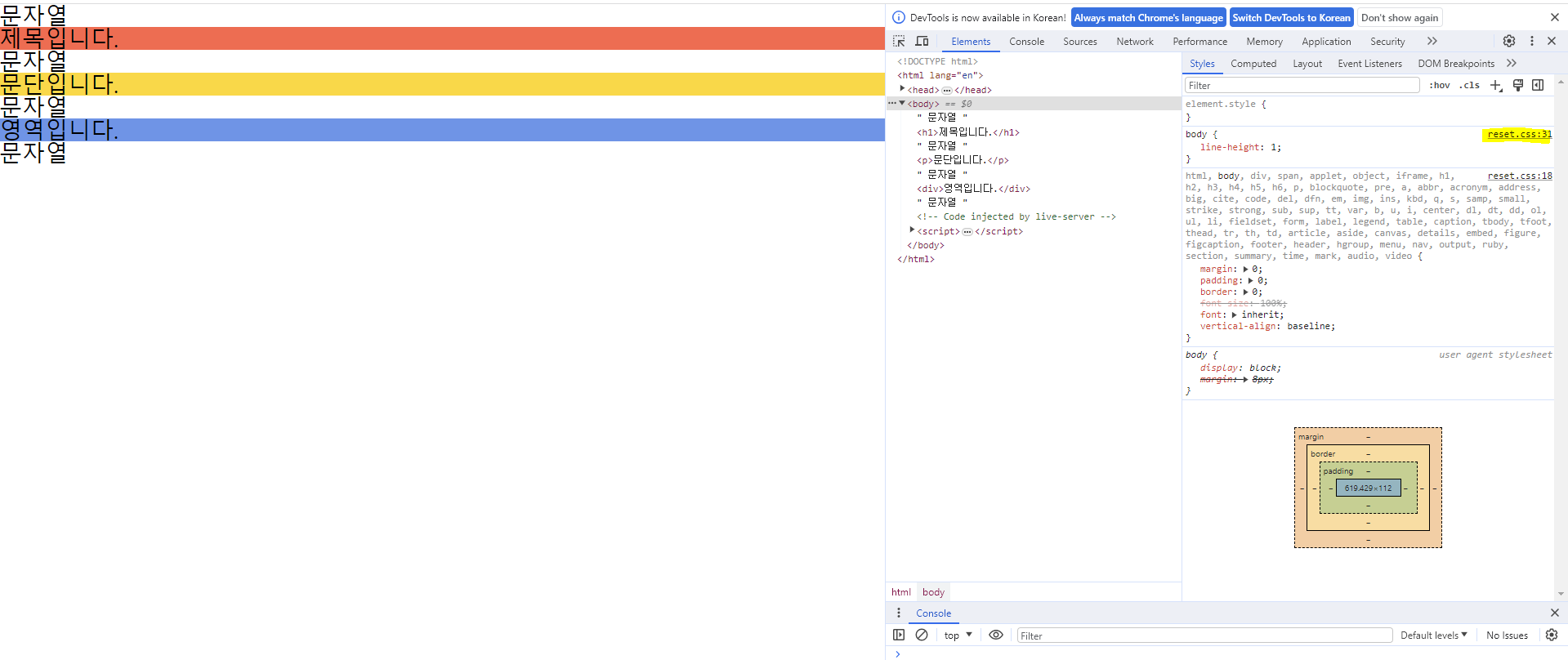Expand the script element node

point(912,230)
